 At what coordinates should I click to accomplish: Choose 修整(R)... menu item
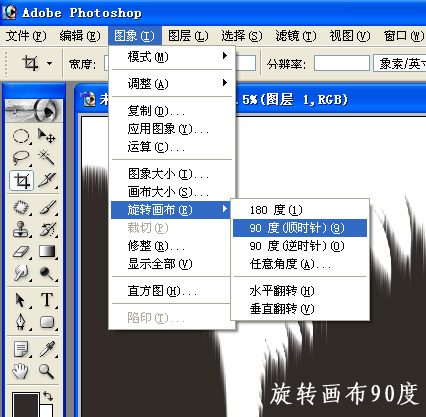pos(171,246)
